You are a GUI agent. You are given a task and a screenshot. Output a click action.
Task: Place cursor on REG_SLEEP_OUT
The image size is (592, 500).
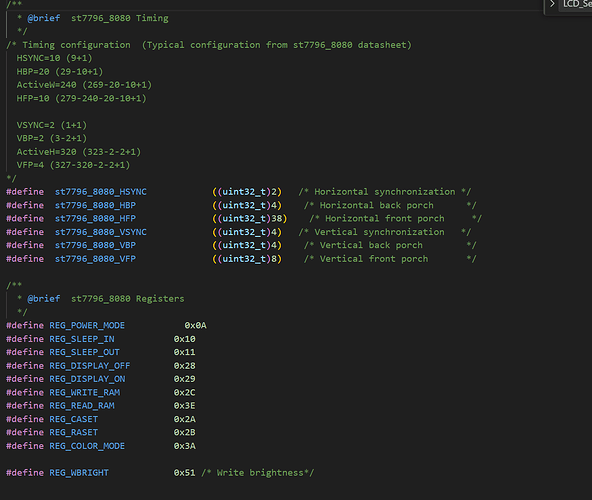point(84,352)
